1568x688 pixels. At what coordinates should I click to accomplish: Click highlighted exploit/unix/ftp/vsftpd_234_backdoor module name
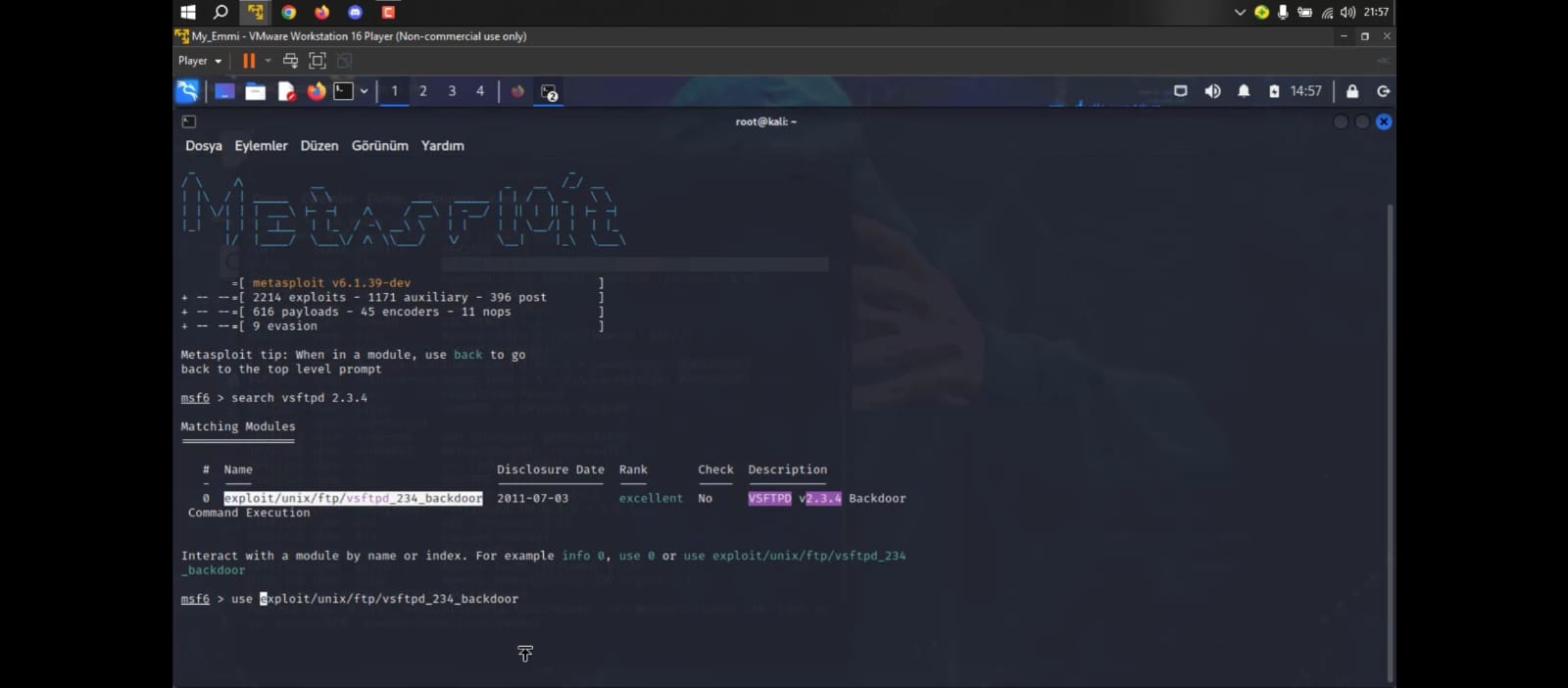tap(353, 498)
